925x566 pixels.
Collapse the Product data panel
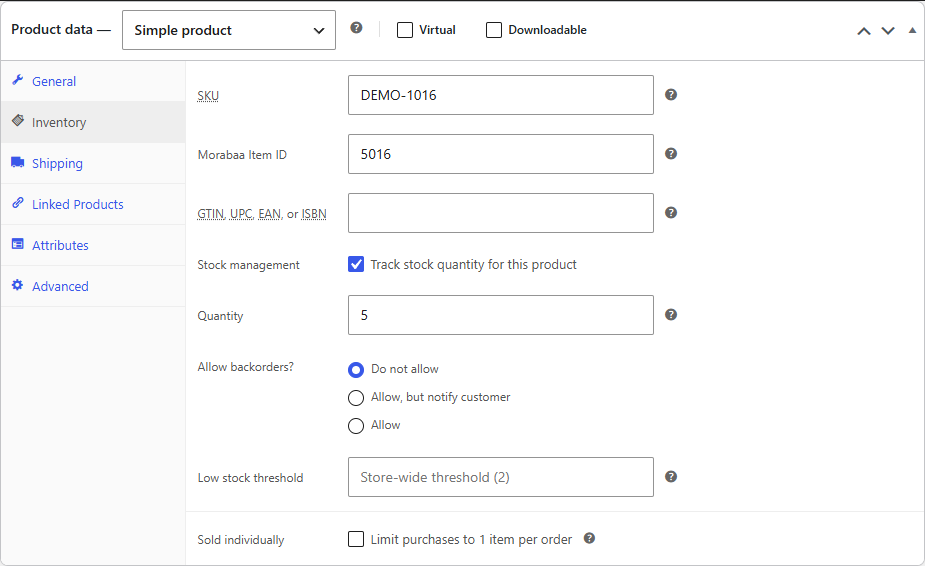pyautogui.click(x=912, y=31)
